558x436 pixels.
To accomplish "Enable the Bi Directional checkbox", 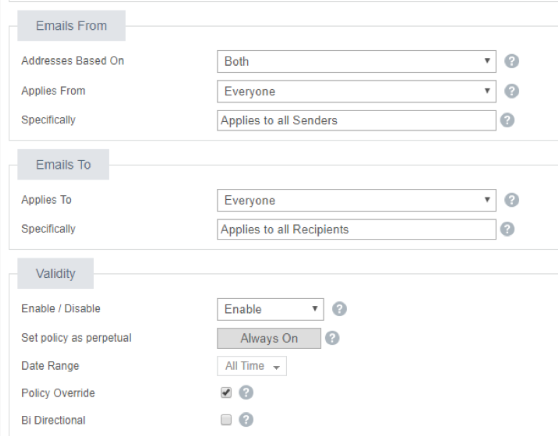I will click(x=226, y=420).
